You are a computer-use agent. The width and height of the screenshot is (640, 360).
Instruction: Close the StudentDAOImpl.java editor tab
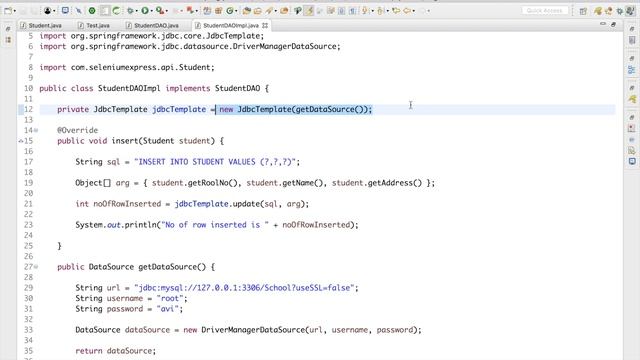coord(265,25)
